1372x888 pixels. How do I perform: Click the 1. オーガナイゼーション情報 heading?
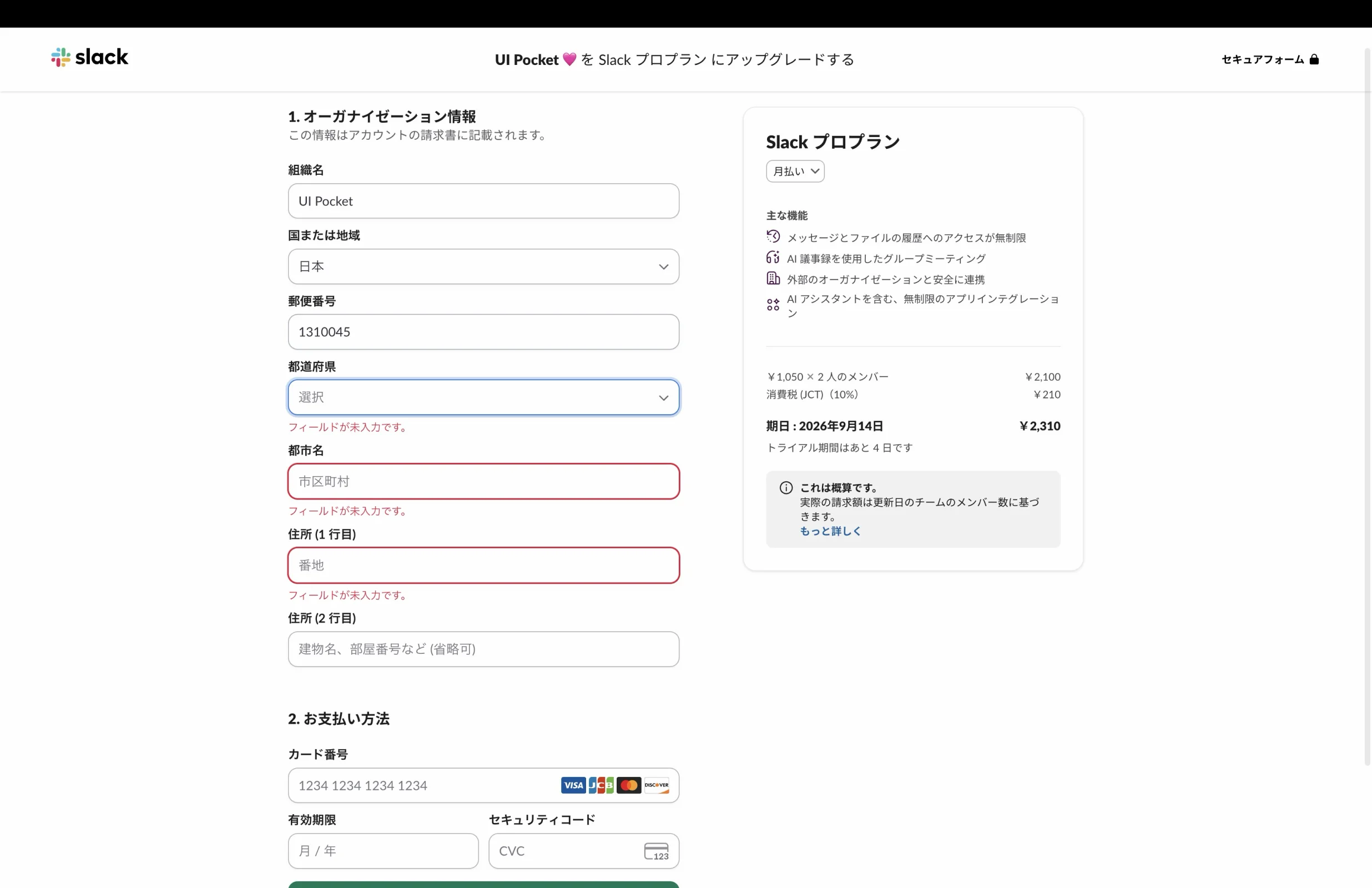point(382,117)
